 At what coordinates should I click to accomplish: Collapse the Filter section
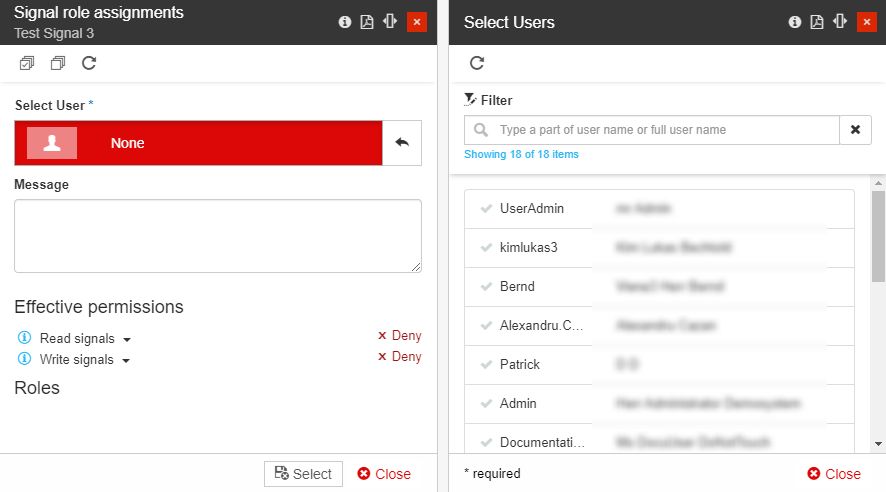click(x=488, y=100)
